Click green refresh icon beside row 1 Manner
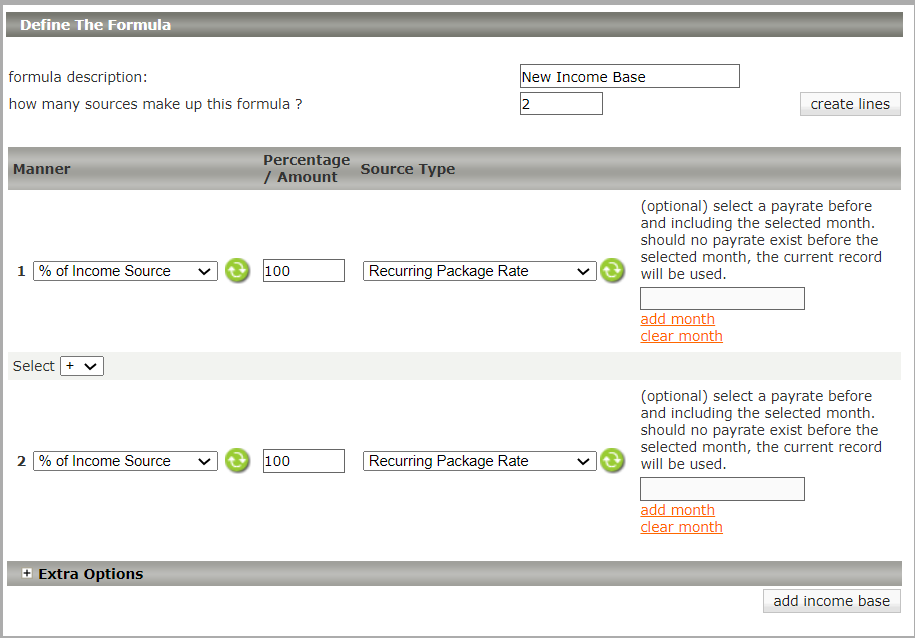The width and height of the screenshot is (915, 638). (x=237, y=270)
